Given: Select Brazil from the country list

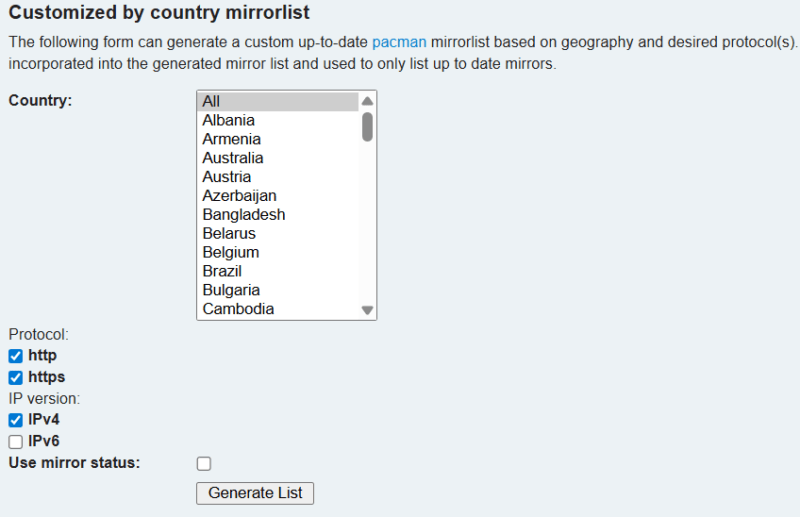Looking at the screenshot, I should (x=222, y=271).
